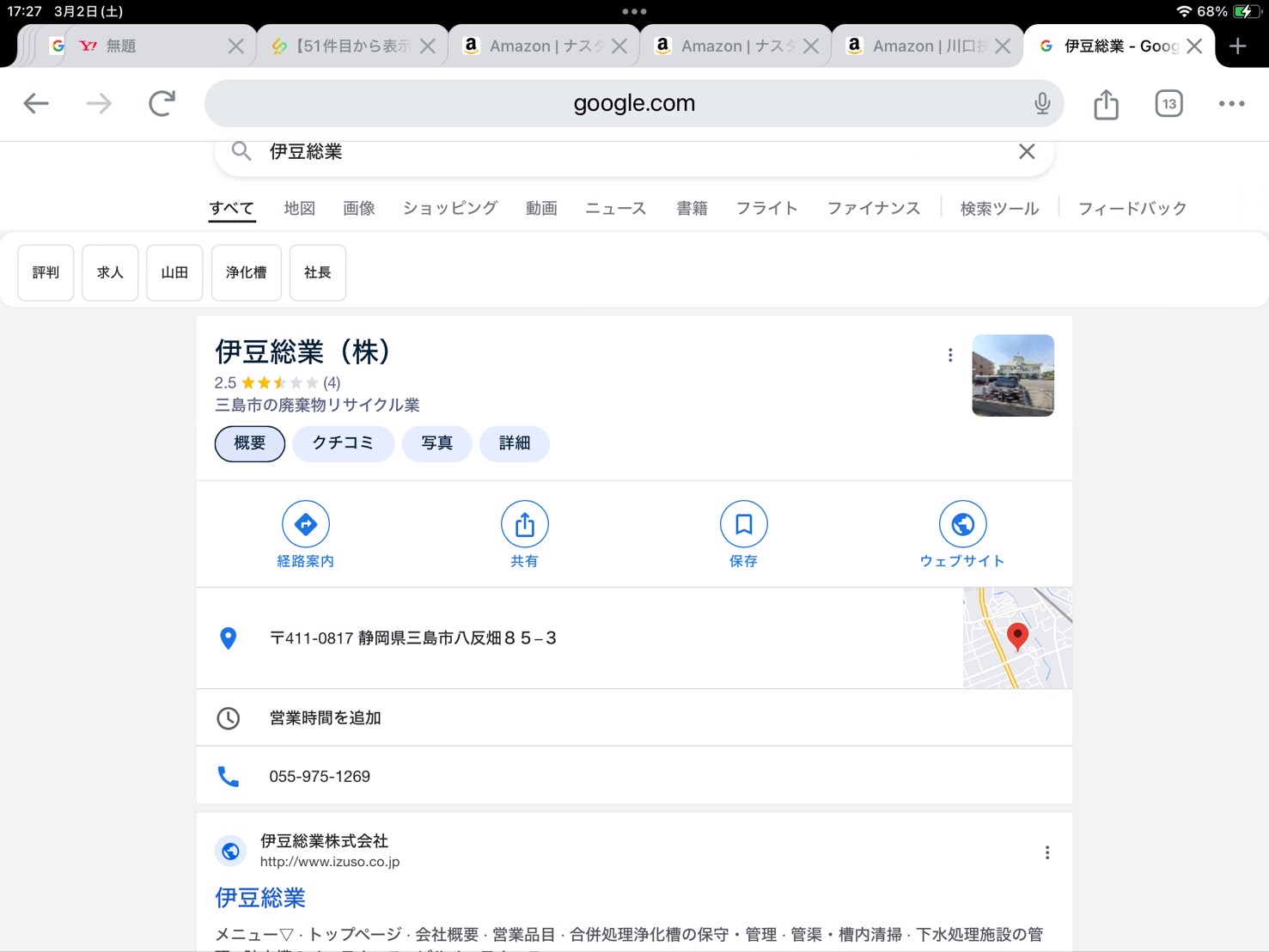The image size is (1269, 952).
Task: Tap the 共有 share icon
Action: pos(525,524)
